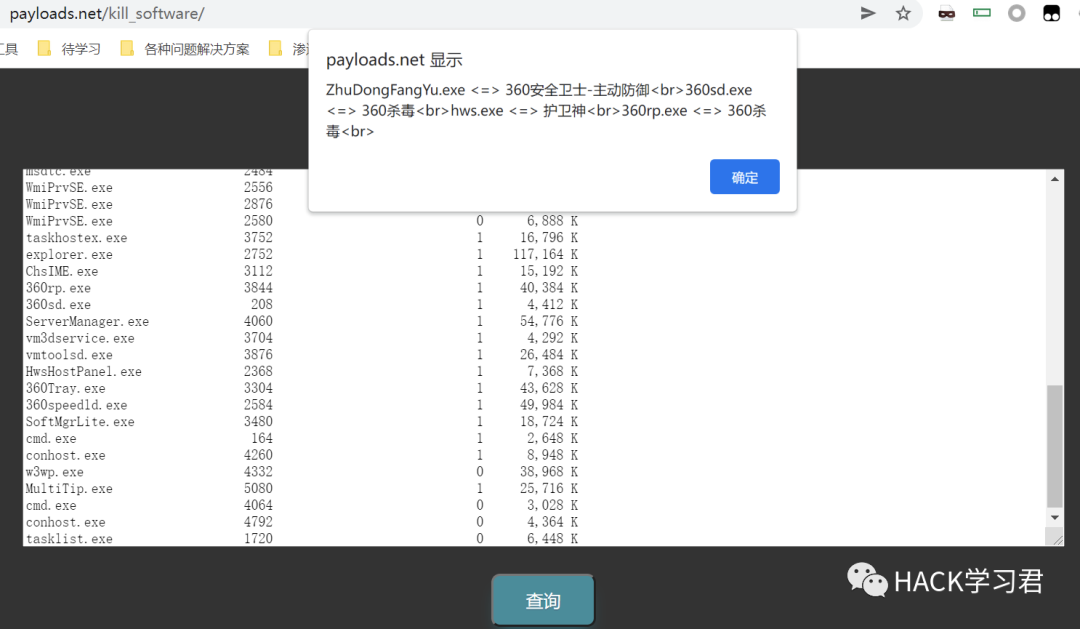The image size is (1080, 629).
Task: Click the 360speedld.exe process line
Action: coord(302,405)
